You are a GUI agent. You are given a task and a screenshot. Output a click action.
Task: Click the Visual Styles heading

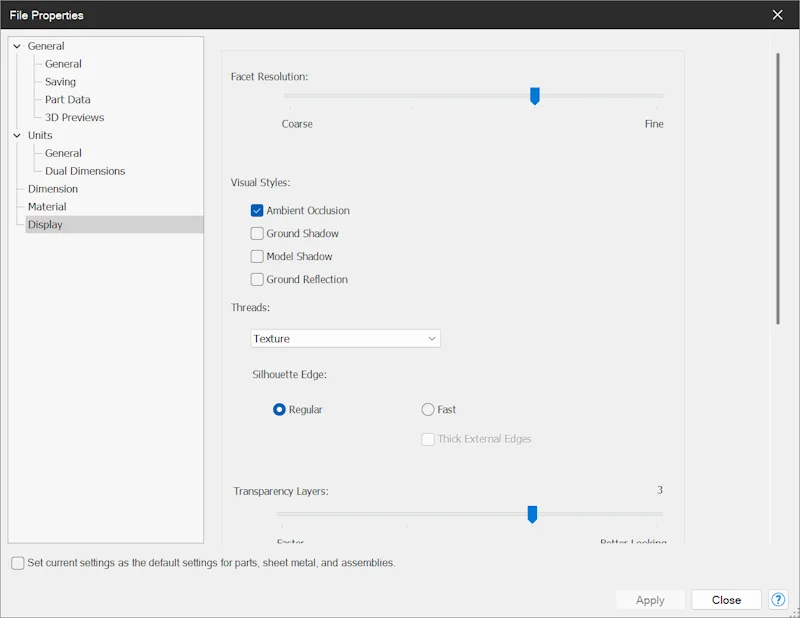point(260,183)
